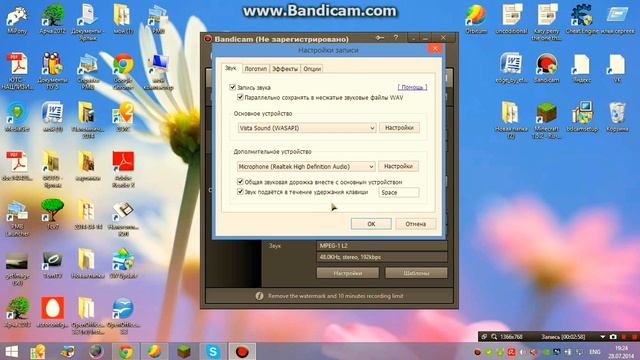
Task: Click the ENG language indicator in tray
Action: (595, 351)
